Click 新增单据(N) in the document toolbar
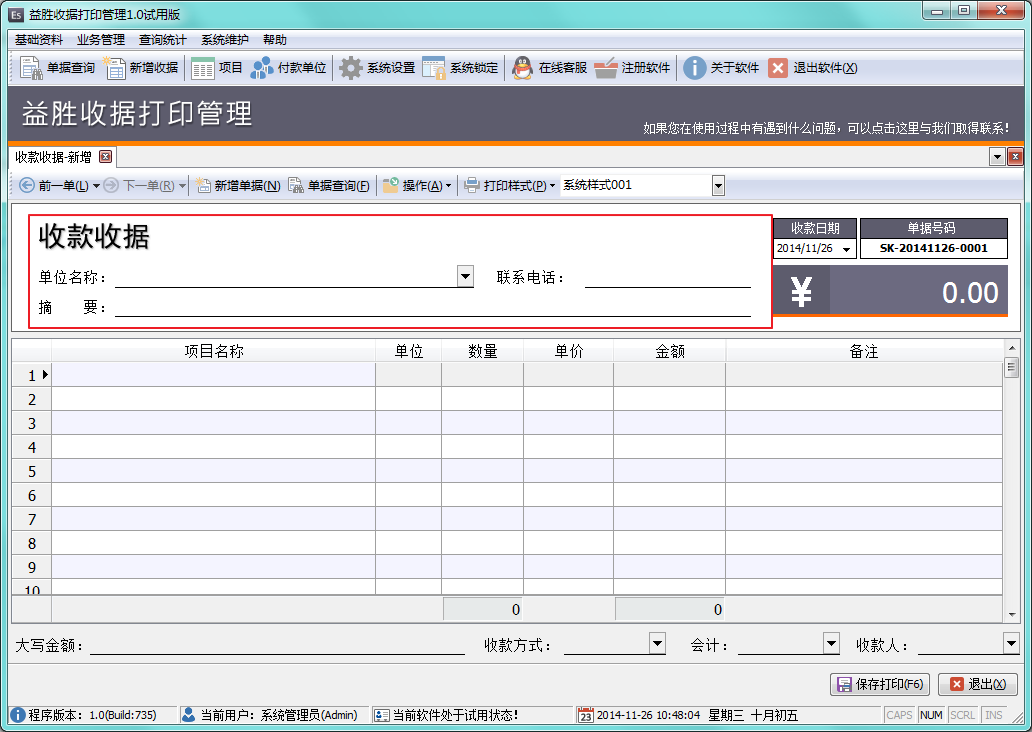Screen dimensions: 1032x732 [238, 186]
